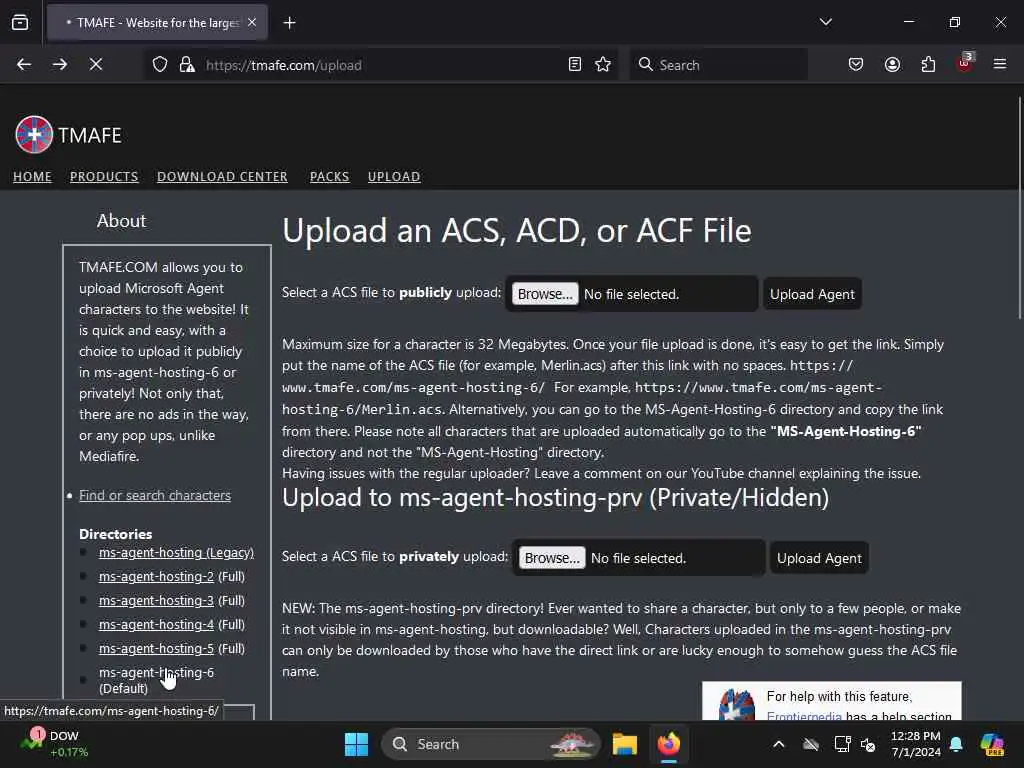The width and height of the screenshot is (1024, 768).
Task: Browse for a file to publicly upload
Action: [545, 295]
